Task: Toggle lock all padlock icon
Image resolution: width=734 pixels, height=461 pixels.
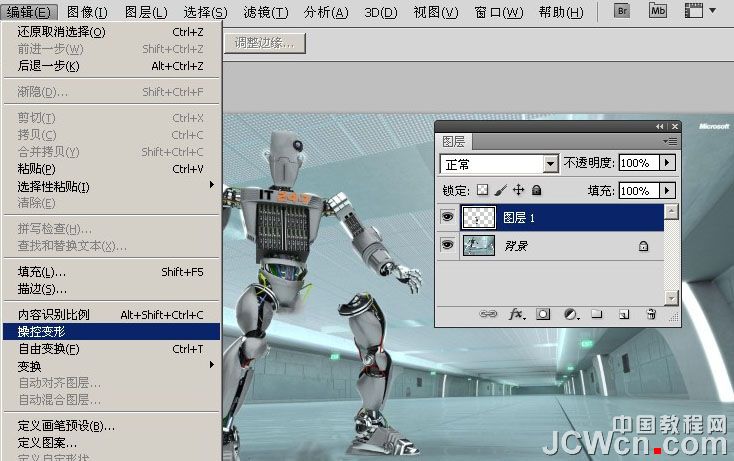Action: pyautogui.click(x=536, y=190)
